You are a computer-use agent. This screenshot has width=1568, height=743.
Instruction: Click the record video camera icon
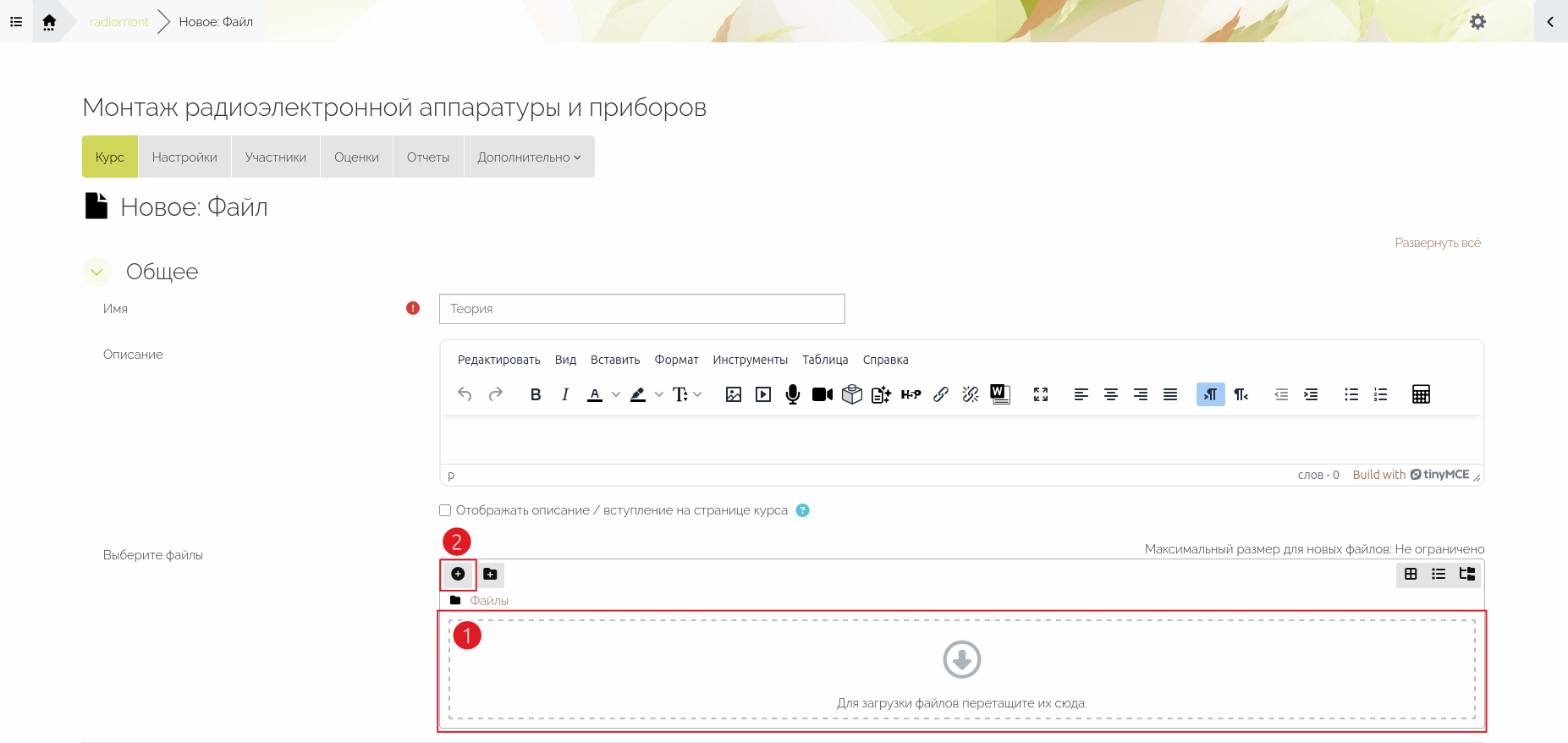(x=822, y=394)
